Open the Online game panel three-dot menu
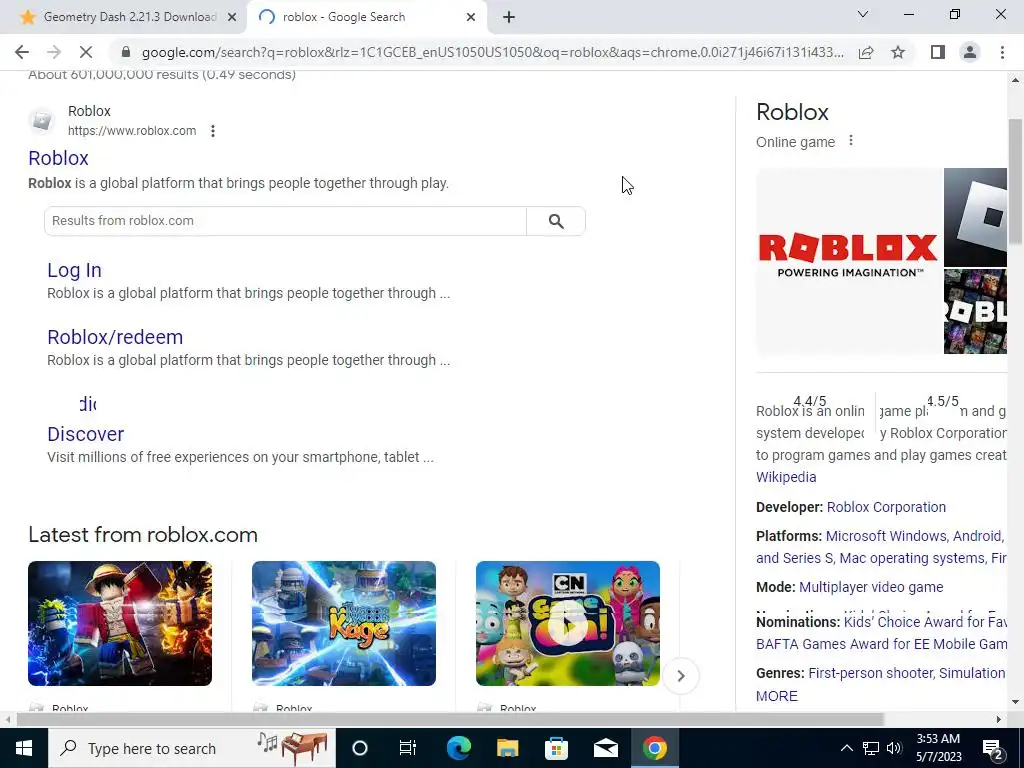 pos(851,140)
